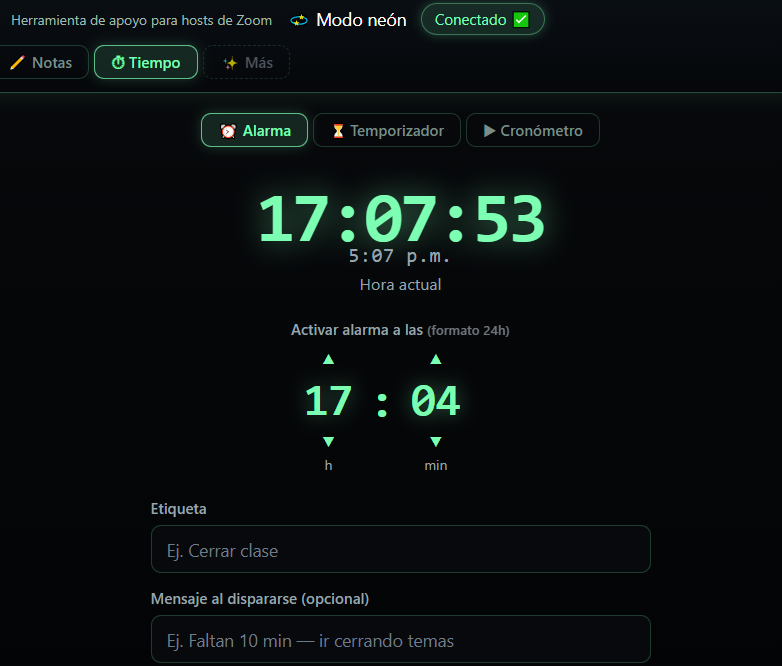The height and width of the screenshot is (666, 782).
Task: Click the Etiqueta label
Action: point(179,509)
